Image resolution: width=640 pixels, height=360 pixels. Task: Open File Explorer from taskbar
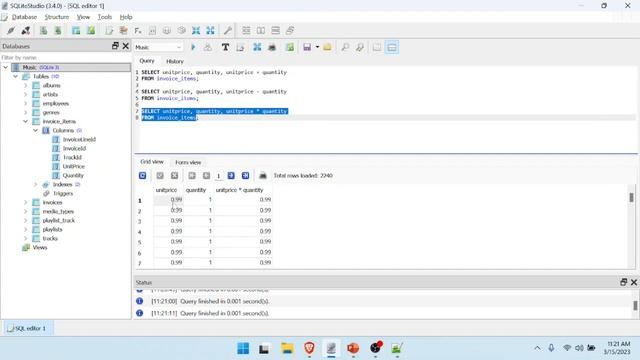287,348
